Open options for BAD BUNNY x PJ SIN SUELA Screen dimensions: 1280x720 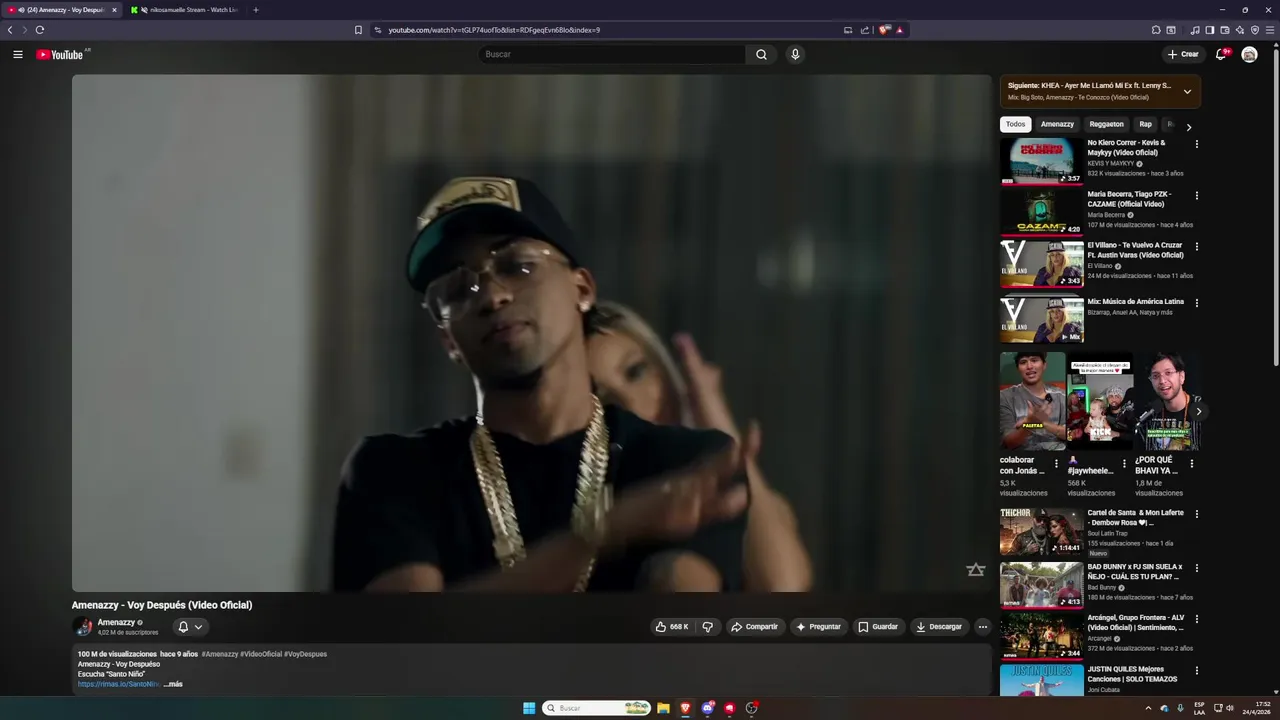pyautogui.click(x=1196, y=568)
